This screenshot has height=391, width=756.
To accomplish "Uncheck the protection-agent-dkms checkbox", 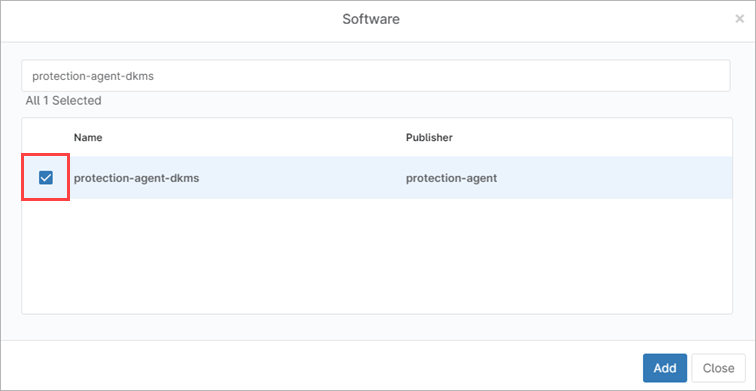I will point(46,178).
